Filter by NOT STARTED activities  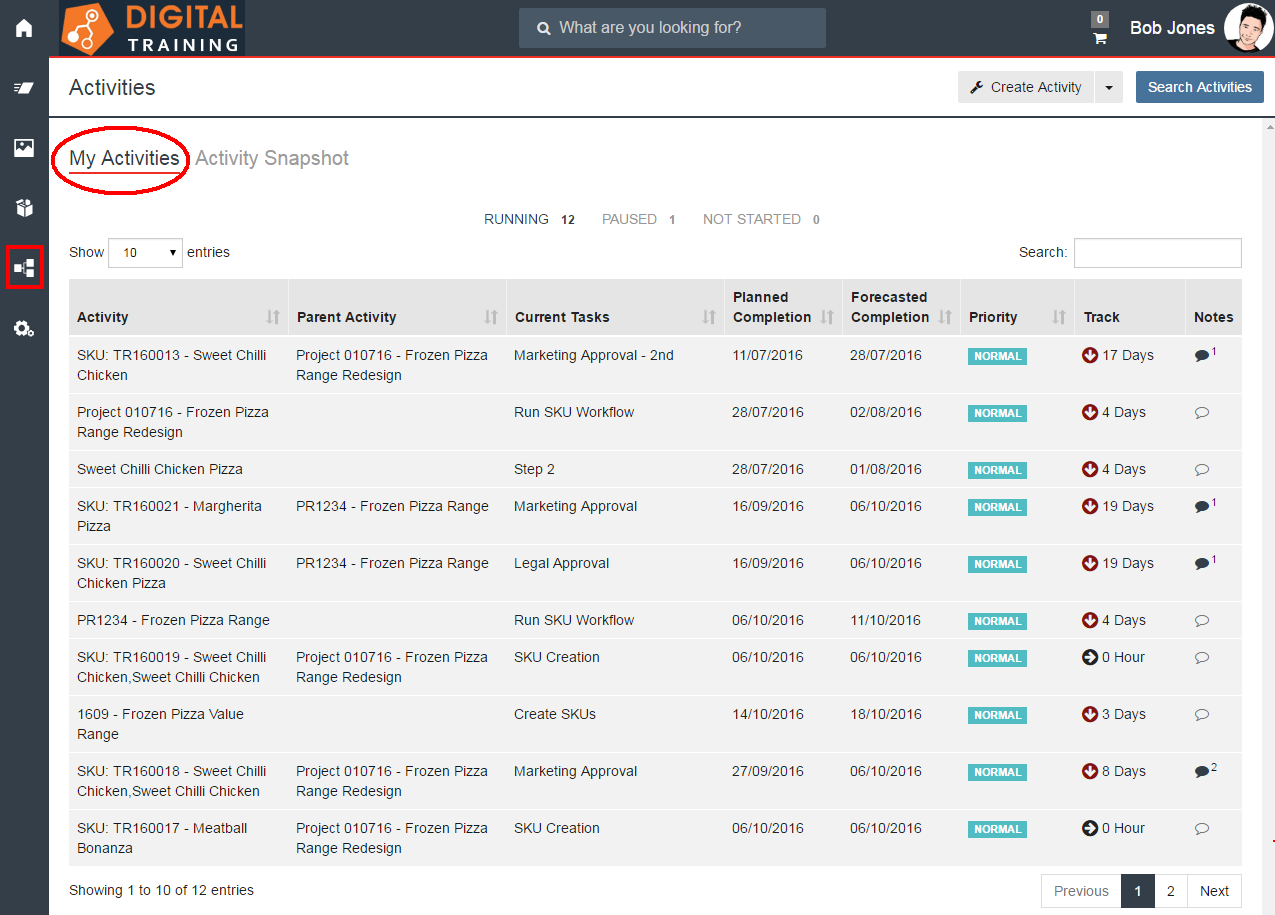point(760,219)
